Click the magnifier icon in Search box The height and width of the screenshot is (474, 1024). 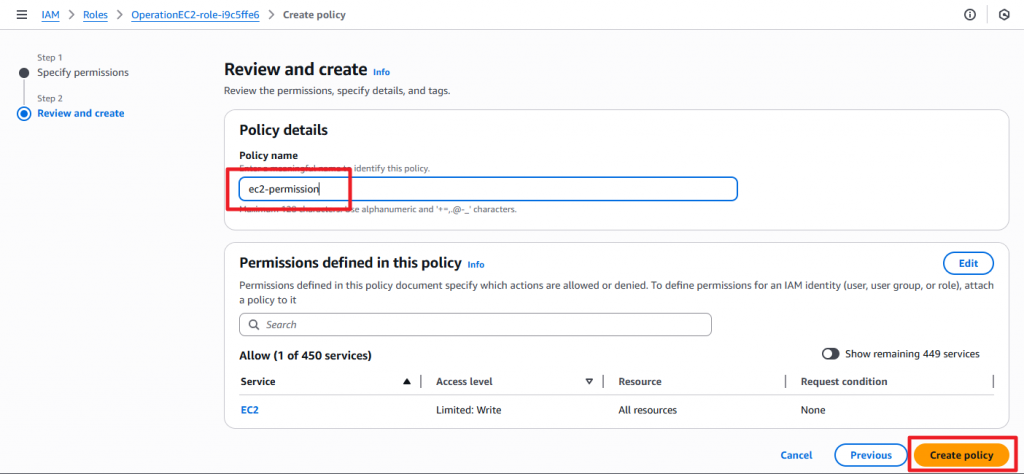tap(254, 324)
